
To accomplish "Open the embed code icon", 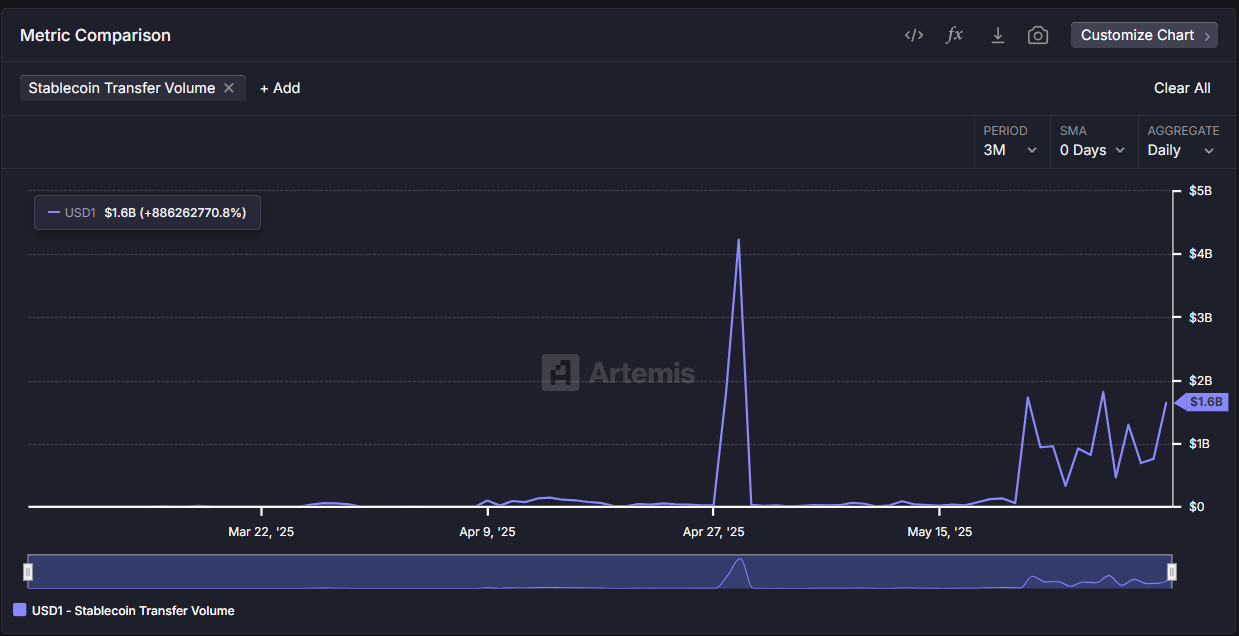I will 913,35.
